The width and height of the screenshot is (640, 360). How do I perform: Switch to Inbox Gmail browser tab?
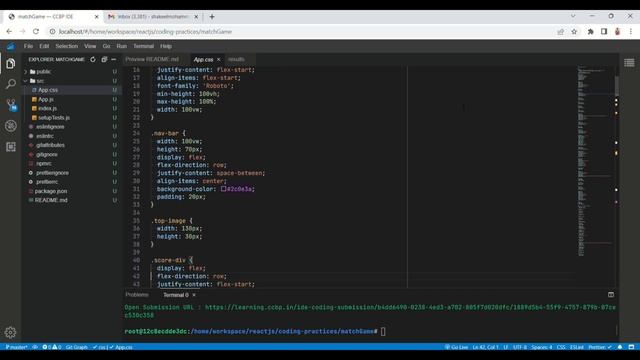(x=152, y=17)
